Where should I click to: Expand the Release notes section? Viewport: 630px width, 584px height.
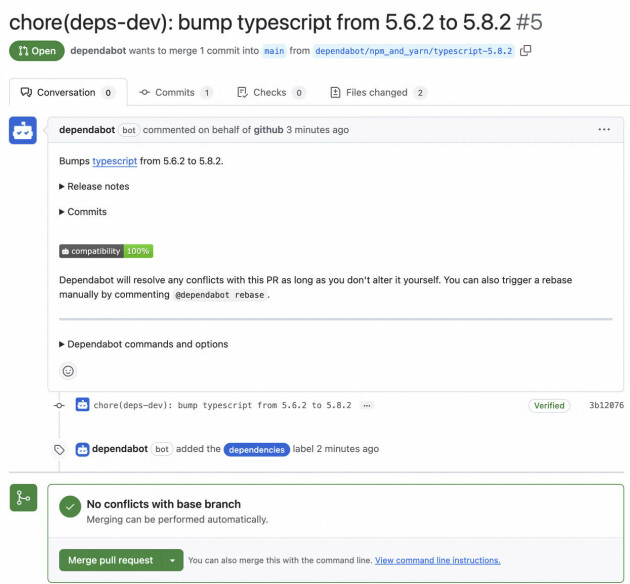pos(94,186)
